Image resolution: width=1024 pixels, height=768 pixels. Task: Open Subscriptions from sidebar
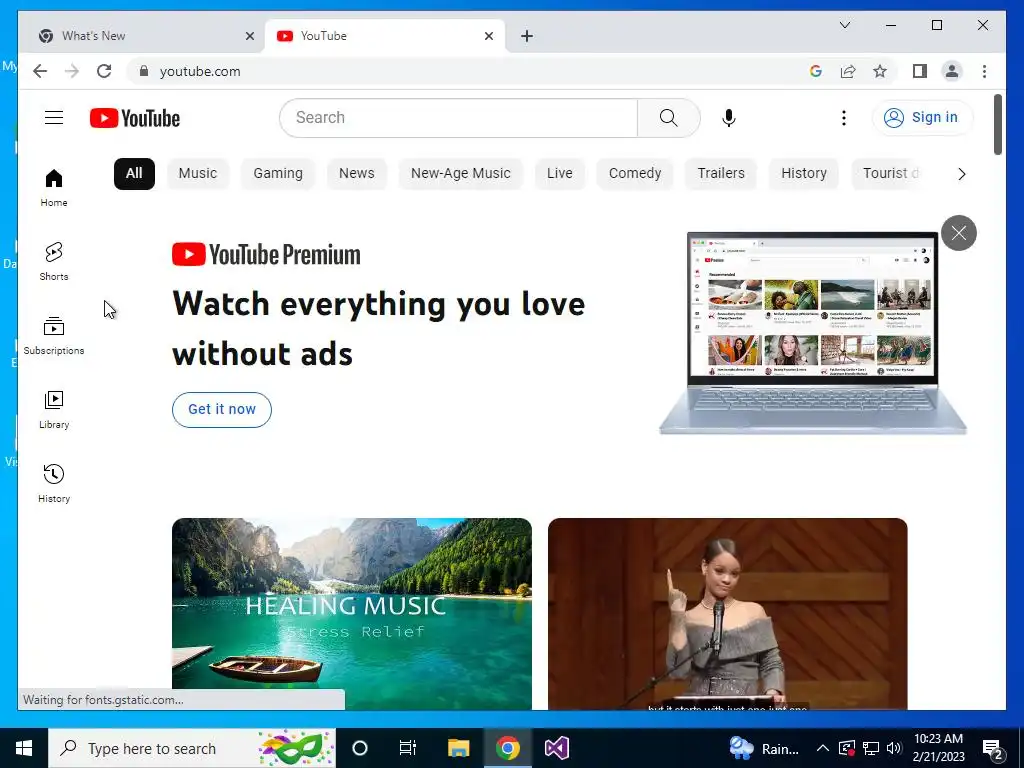click(x=54, y=336)
